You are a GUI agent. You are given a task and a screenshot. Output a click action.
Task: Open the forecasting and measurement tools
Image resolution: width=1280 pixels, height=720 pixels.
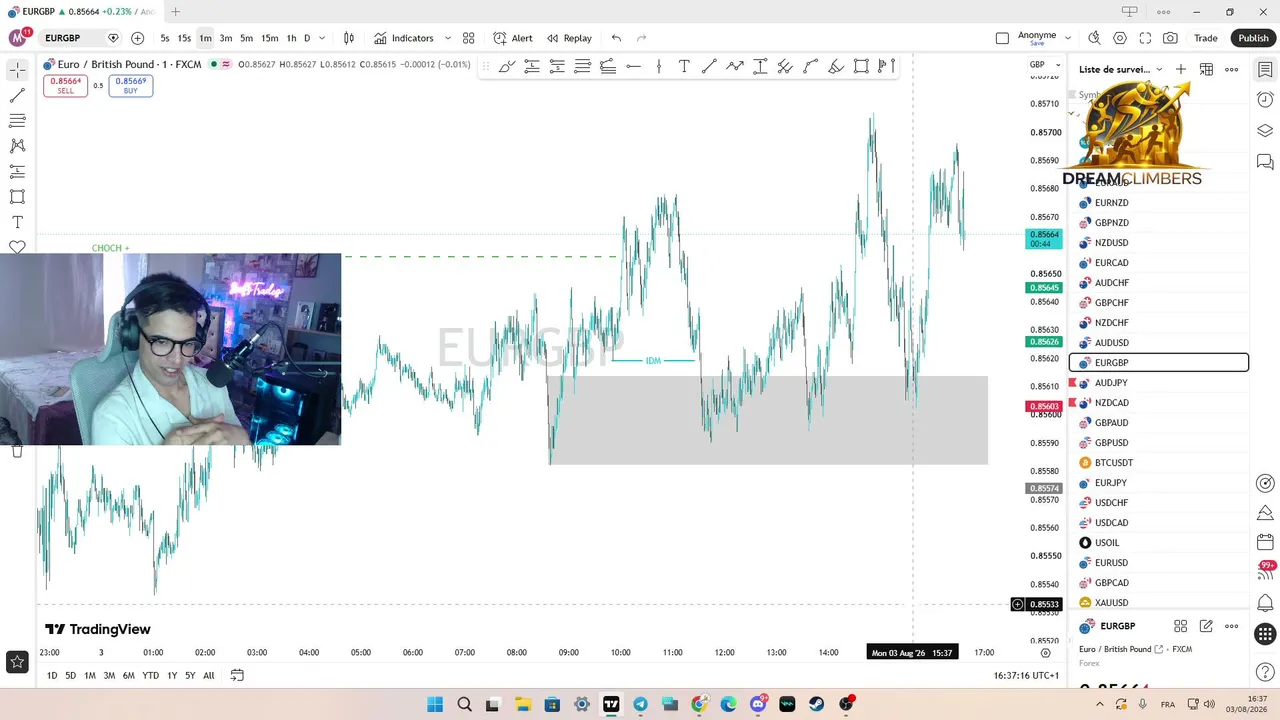point(17,172)
